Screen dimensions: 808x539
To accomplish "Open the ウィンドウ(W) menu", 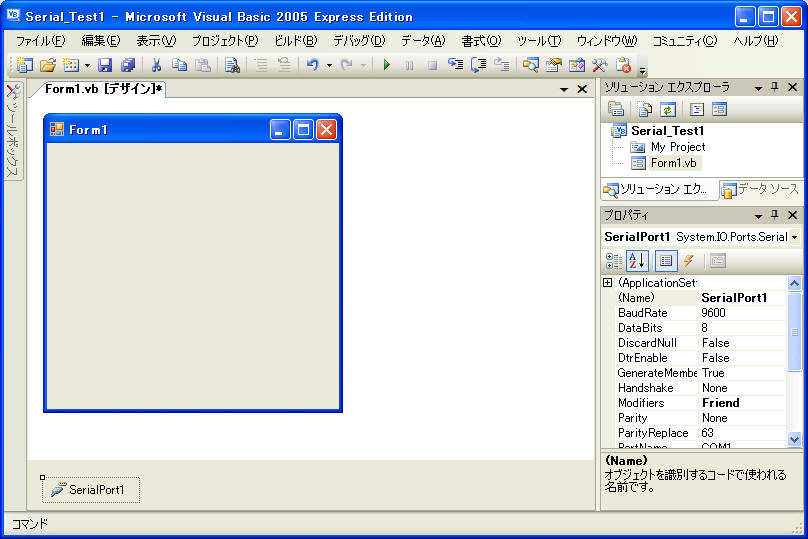I will click(x=607, y=41).
